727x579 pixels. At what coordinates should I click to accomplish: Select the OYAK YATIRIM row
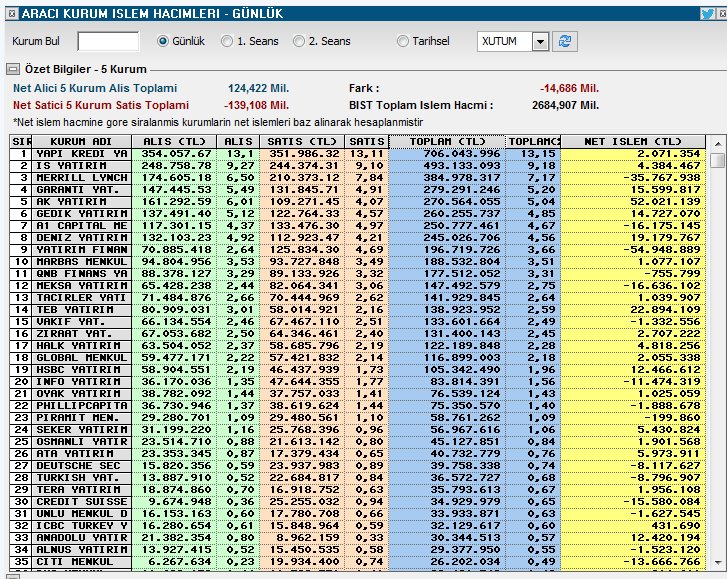click(x=357, y=394)
